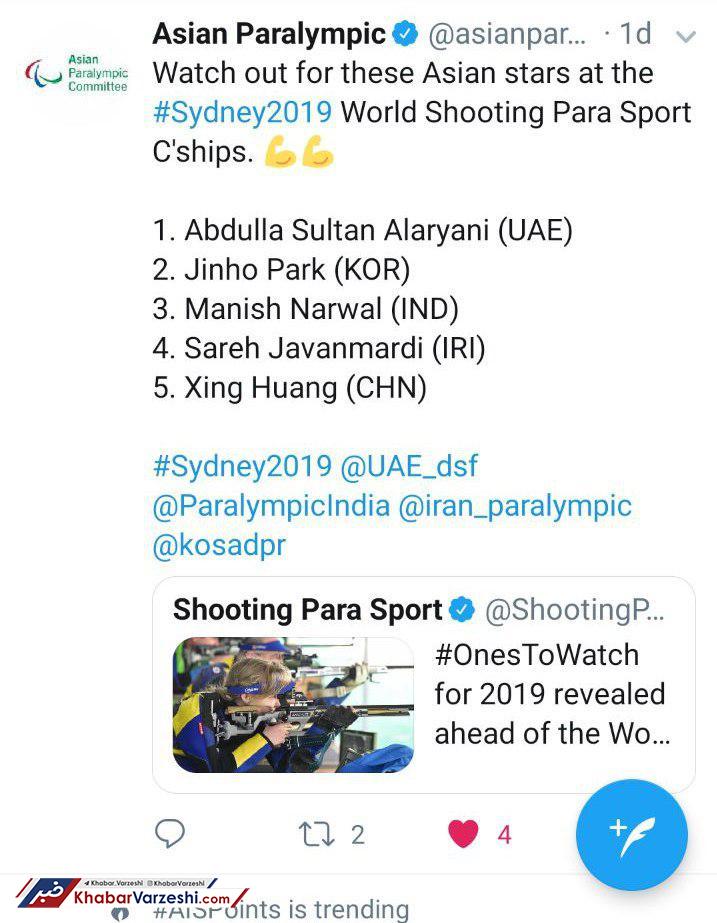Click the Asian Paralympic account name

tap(268, 35)
